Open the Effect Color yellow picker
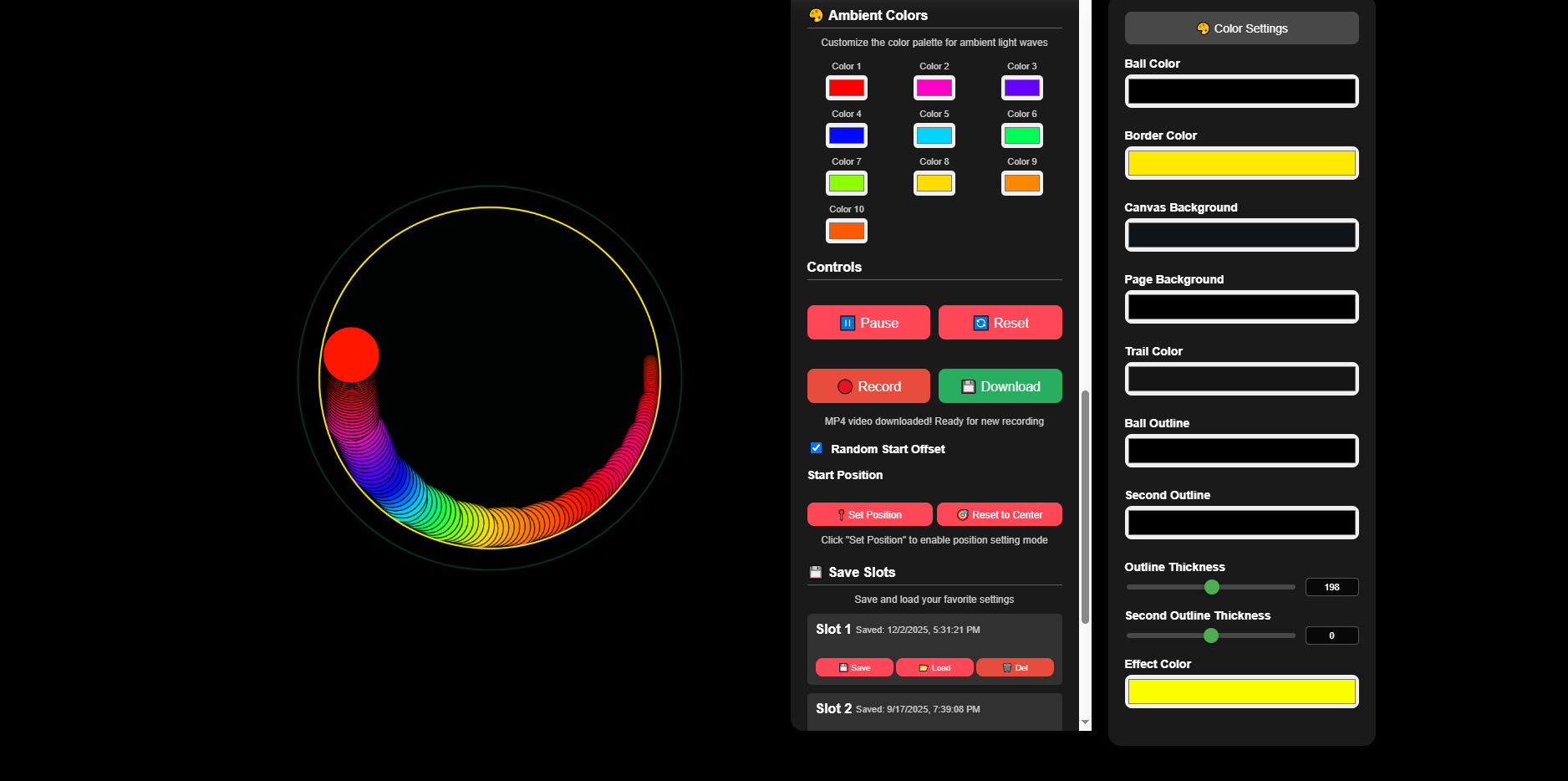 [1241, 692]
